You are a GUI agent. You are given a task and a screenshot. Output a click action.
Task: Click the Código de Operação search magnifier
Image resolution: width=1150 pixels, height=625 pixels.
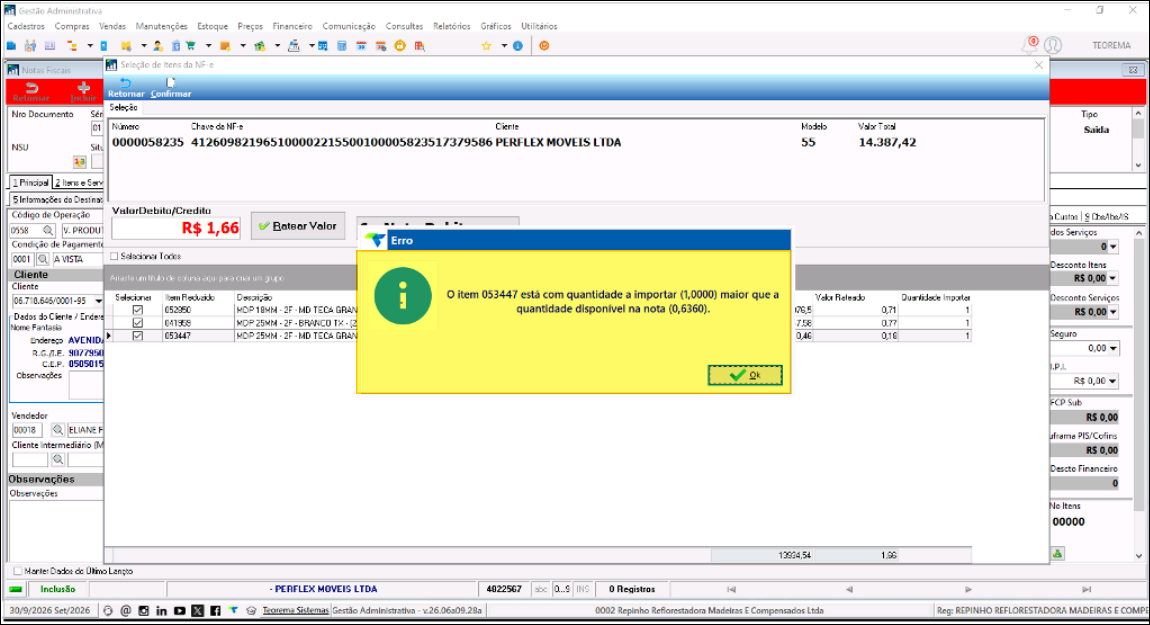48,230
